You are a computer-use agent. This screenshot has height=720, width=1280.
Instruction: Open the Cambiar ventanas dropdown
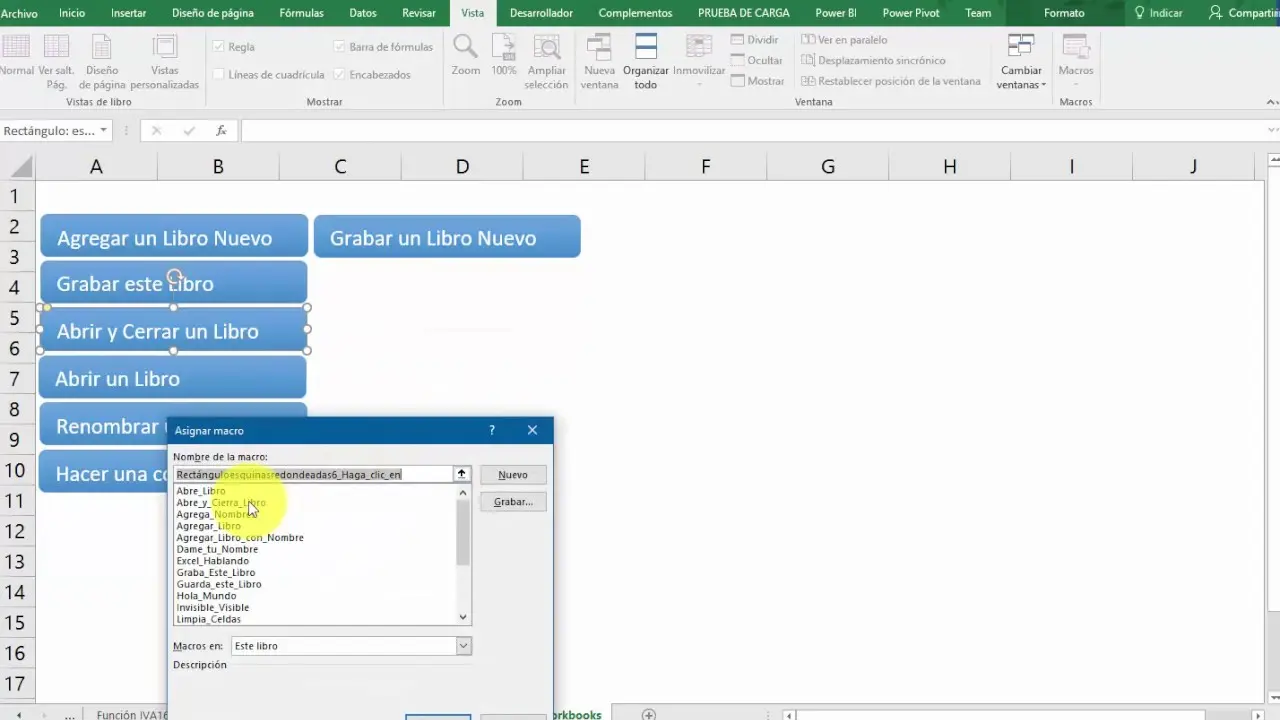pyautogui.click(x=1021, y=84)
